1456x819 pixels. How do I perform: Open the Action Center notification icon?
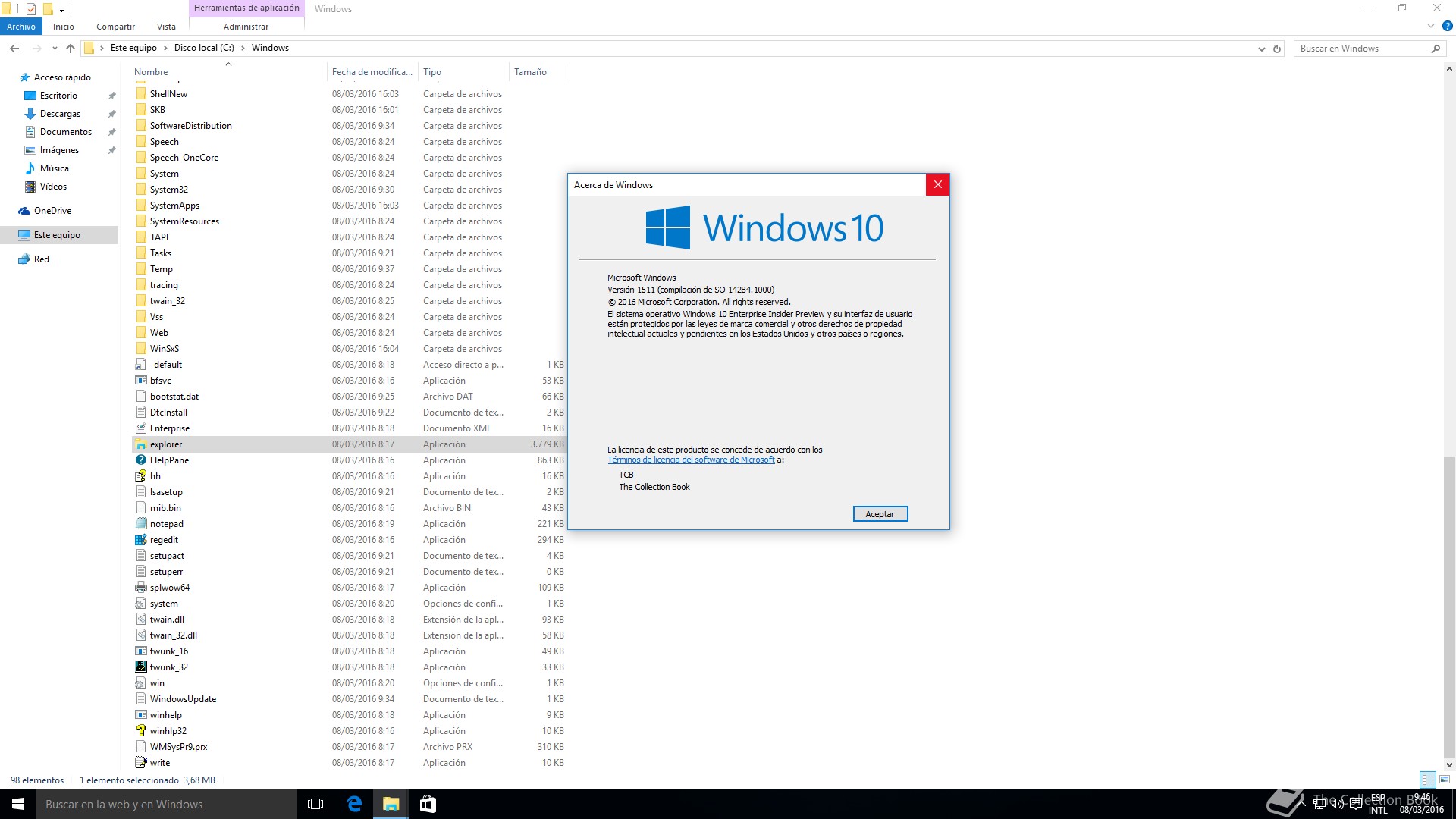click(1355, 804)
